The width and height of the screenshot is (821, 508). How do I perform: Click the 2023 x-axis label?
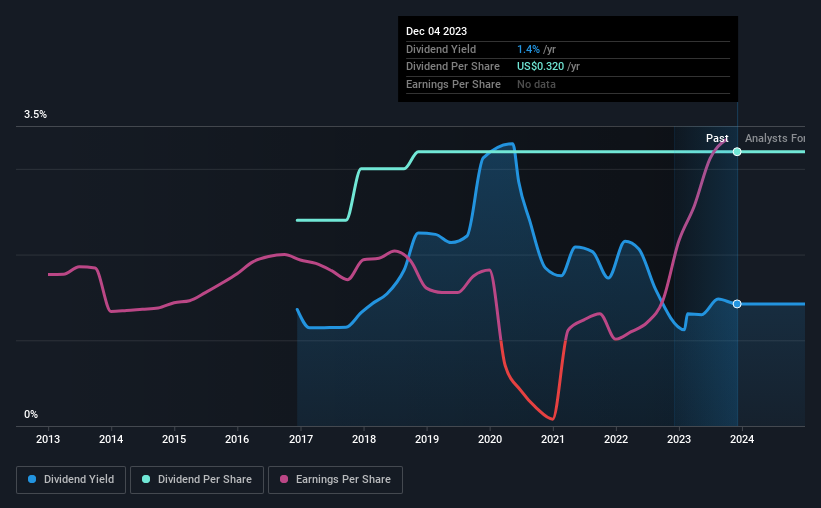click(679, 439)
